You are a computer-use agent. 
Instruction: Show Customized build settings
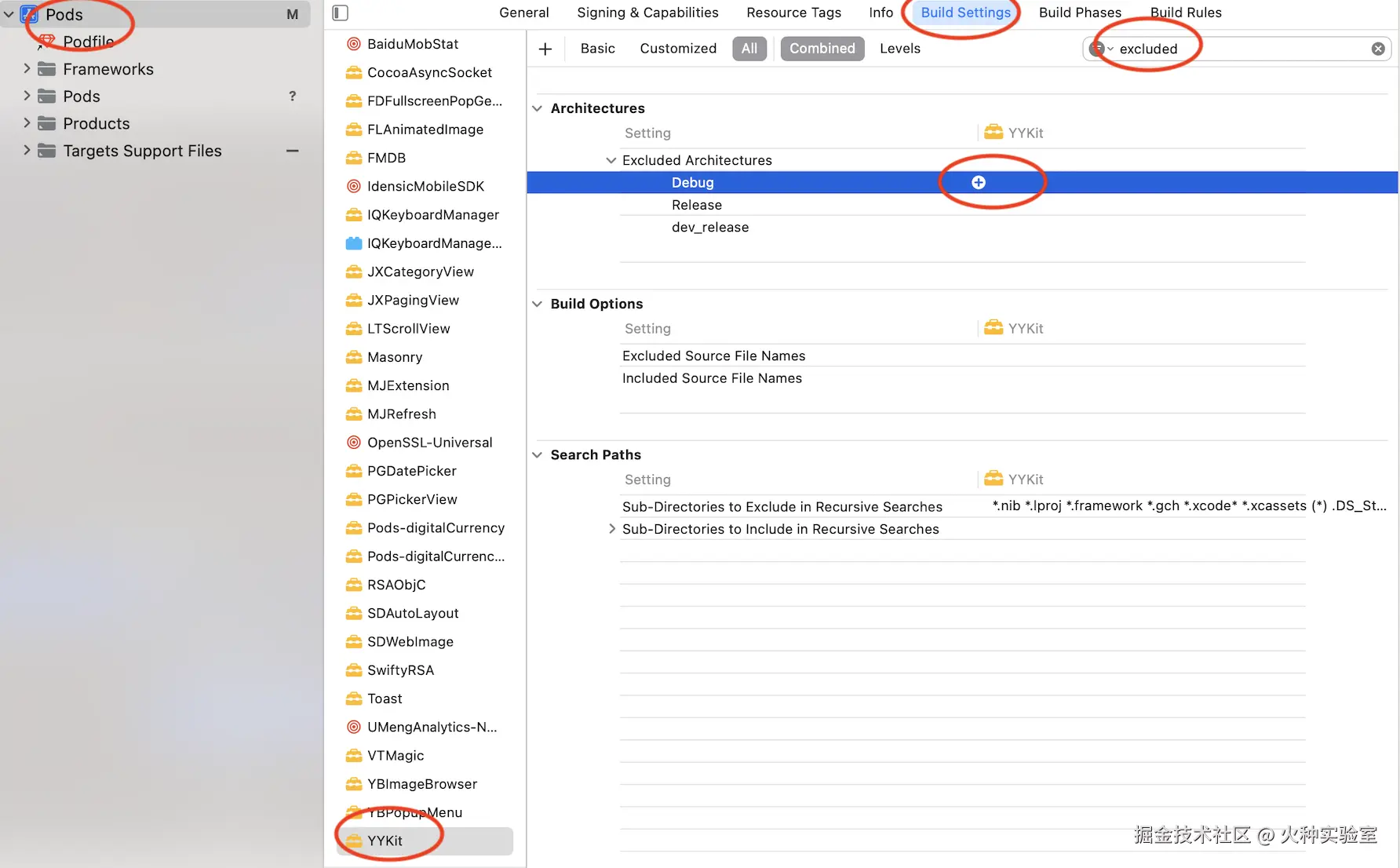678,49
